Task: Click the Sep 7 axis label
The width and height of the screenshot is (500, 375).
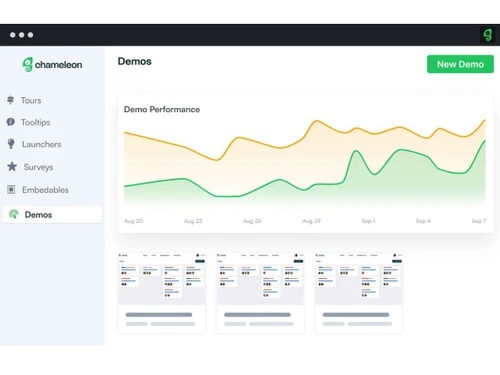Action: 479,221
